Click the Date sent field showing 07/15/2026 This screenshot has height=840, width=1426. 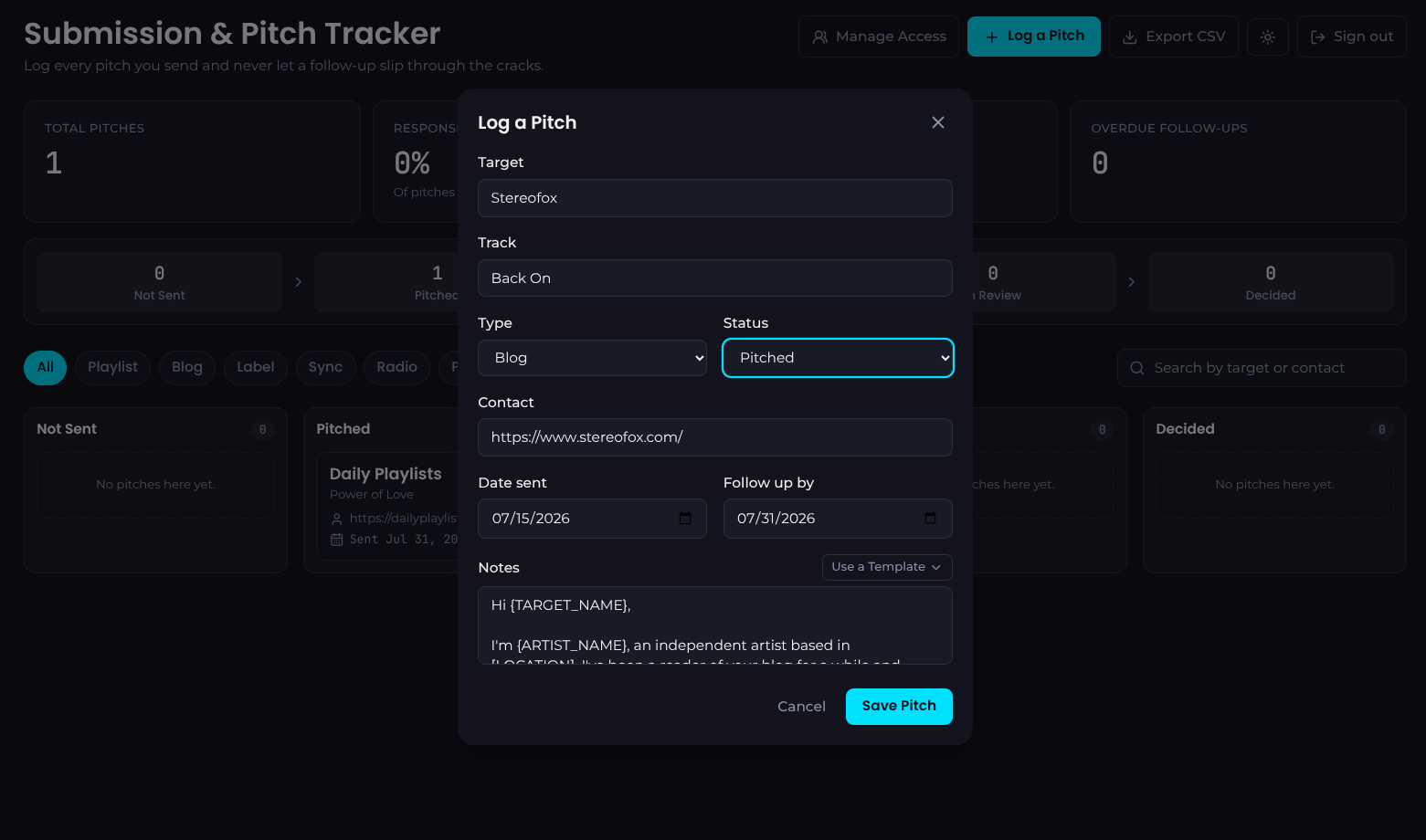coord(592,519)
